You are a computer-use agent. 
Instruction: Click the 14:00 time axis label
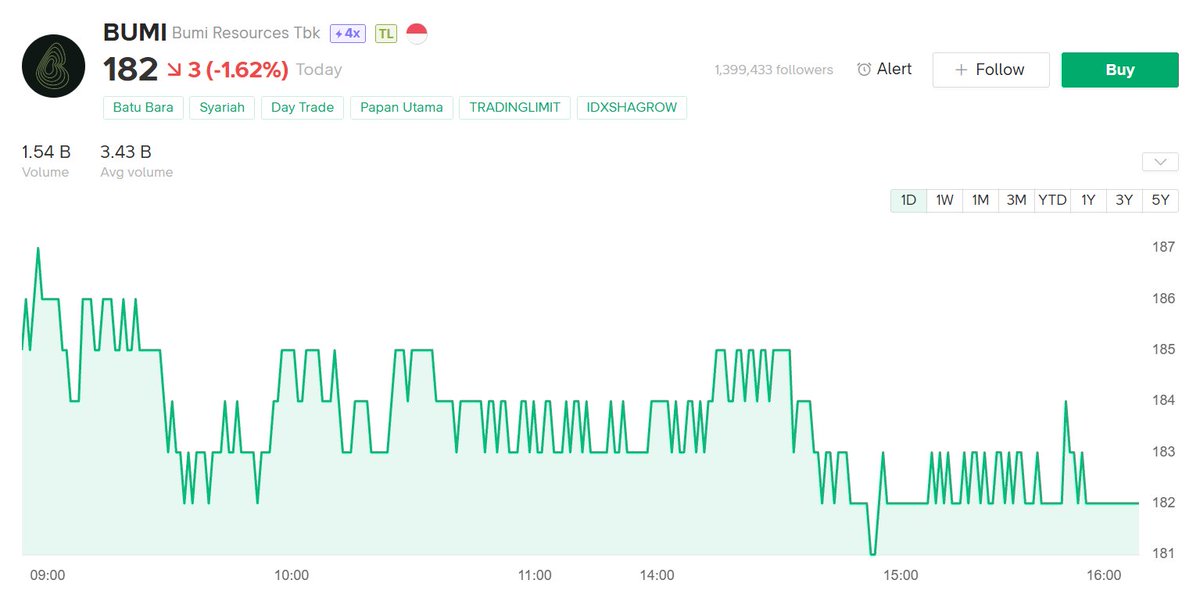(657, 575)
